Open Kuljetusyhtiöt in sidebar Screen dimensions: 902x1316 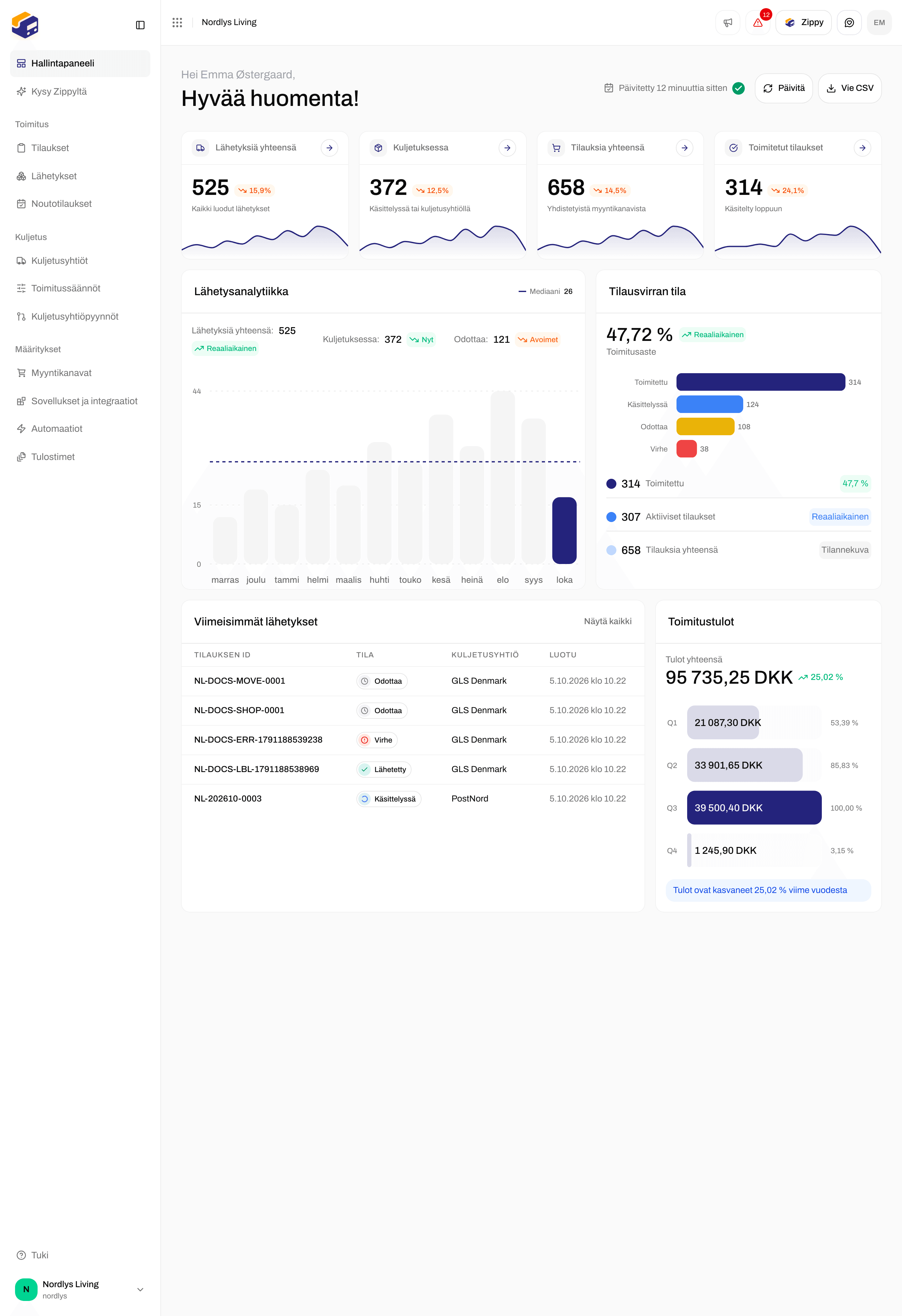tap(80, 260)
